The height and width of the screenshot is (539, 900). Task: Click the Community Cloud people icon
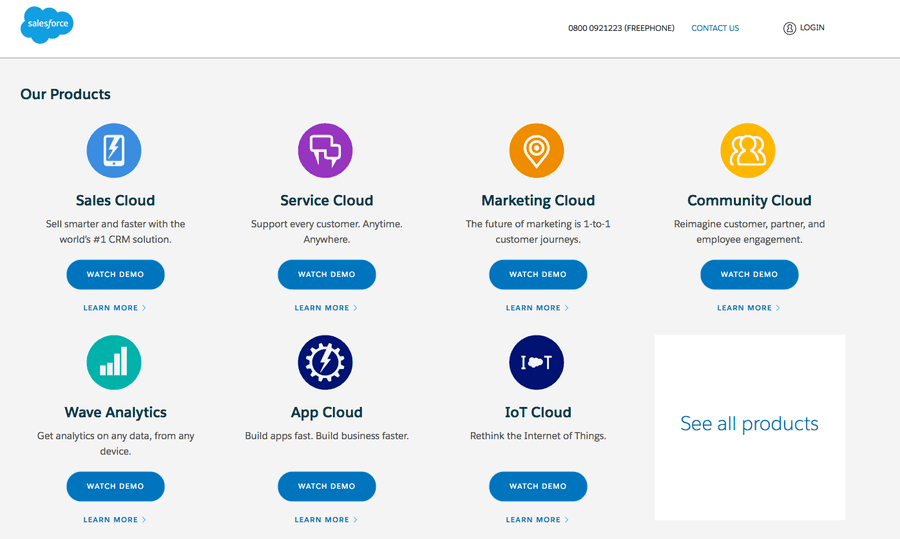748,150
